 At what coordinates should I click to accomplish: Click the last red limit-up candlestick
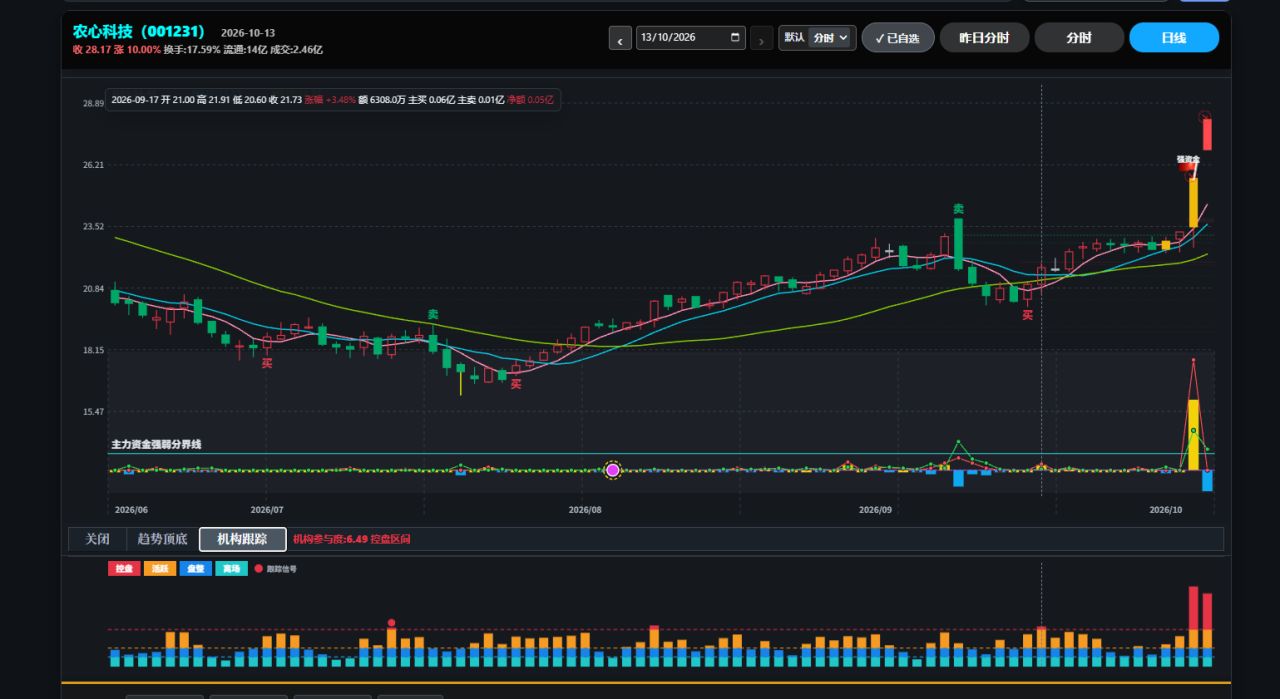[x=1207, y=134]
